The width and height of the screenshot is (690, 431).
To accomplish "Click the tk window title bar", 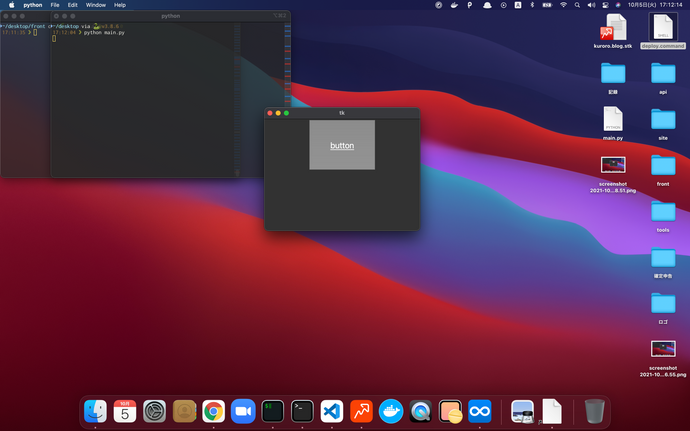I will pyautogui.click(x=342, y=113).
